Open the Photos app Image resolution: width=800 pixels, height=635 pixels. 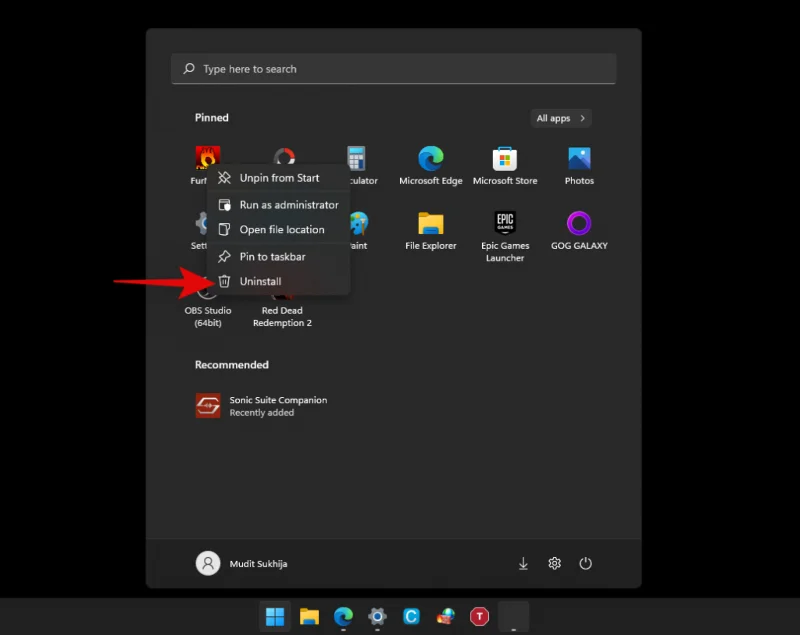pos(579,163)
